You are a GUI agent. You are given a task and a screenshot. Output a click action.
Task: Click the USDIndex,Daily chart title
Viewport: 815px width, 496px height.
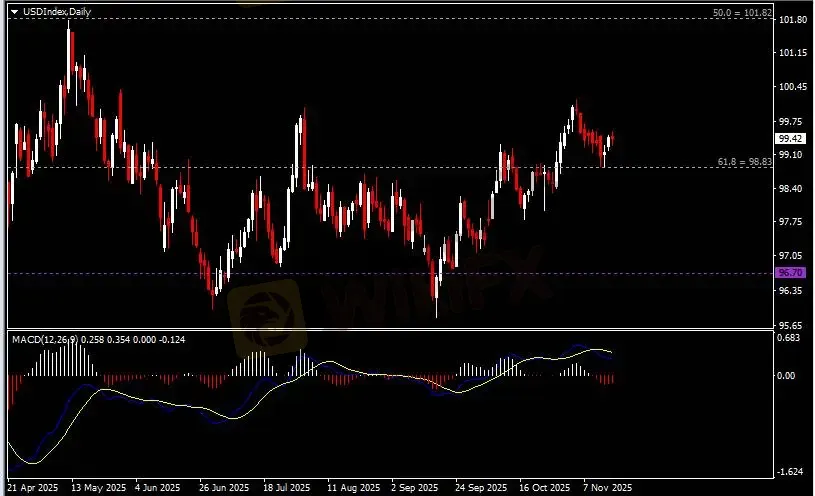[50, 11]
